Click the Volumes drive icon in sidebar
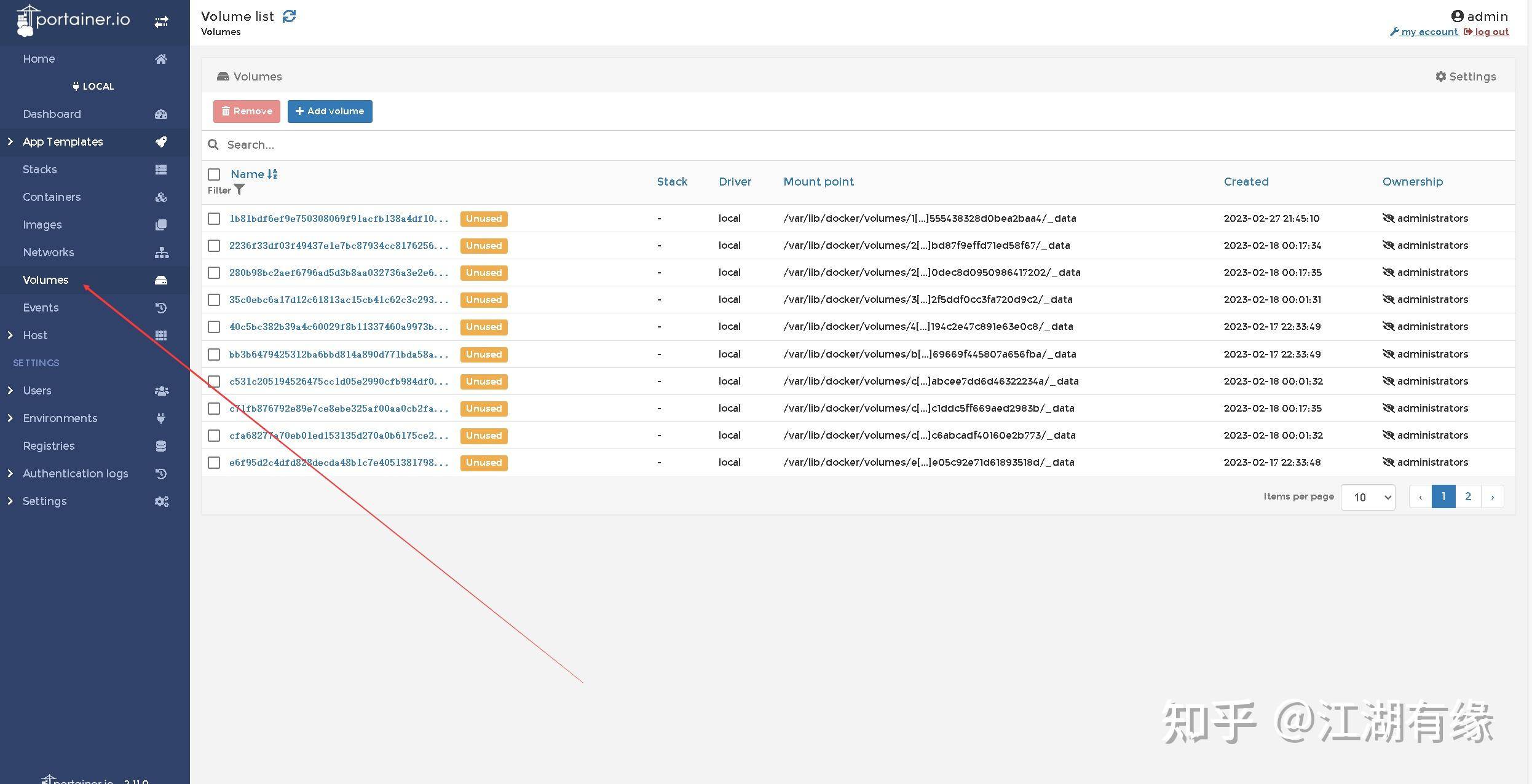 tap(161, 280)
